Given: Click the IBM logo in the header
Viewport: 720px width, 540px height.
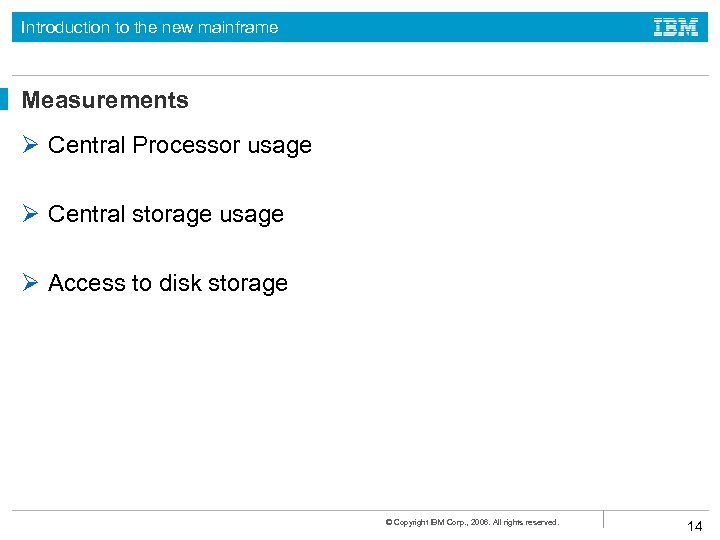Looking at the screenshot, I should (675, 28).
